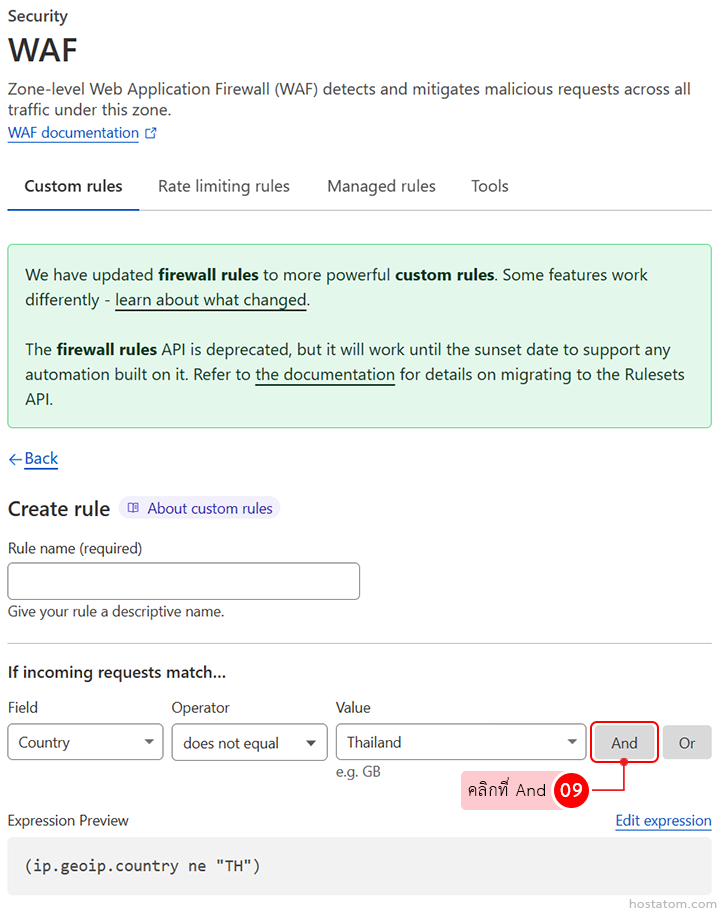720x911 pixels.
Task: Open the WAF documentation link
Action: 73,133
